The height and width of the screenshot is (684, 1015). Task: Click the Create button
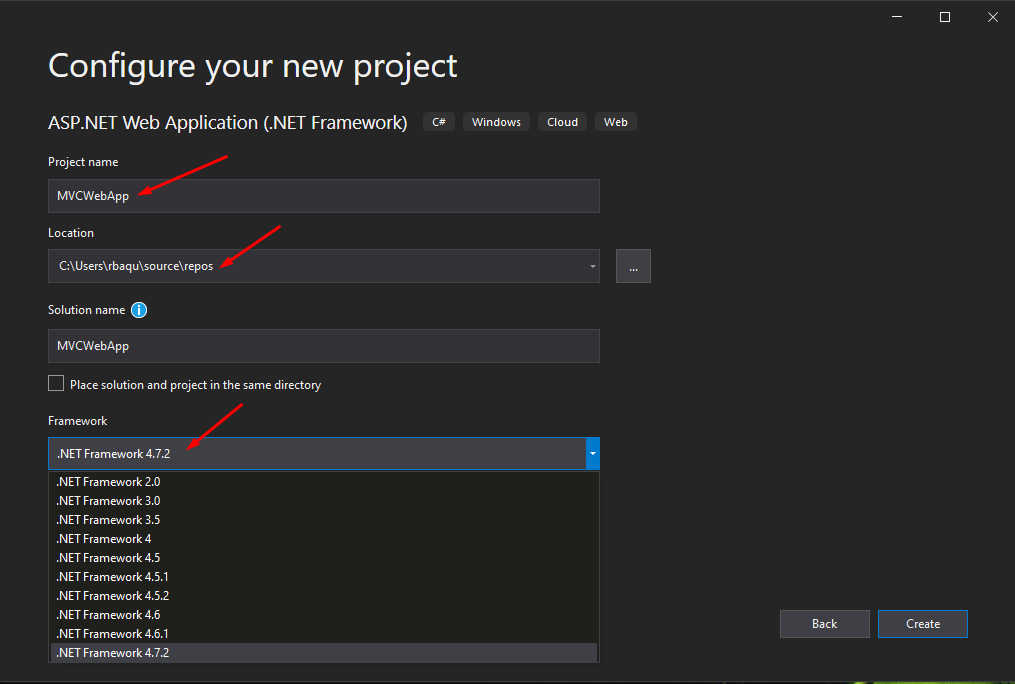point(922,624)
